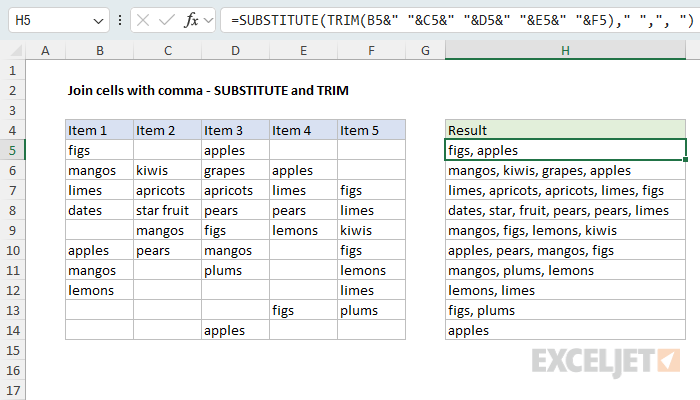700x400 pixels.
Task: Click the enter checkmark icon in formula bar
Action: click(x=167, y=20)
